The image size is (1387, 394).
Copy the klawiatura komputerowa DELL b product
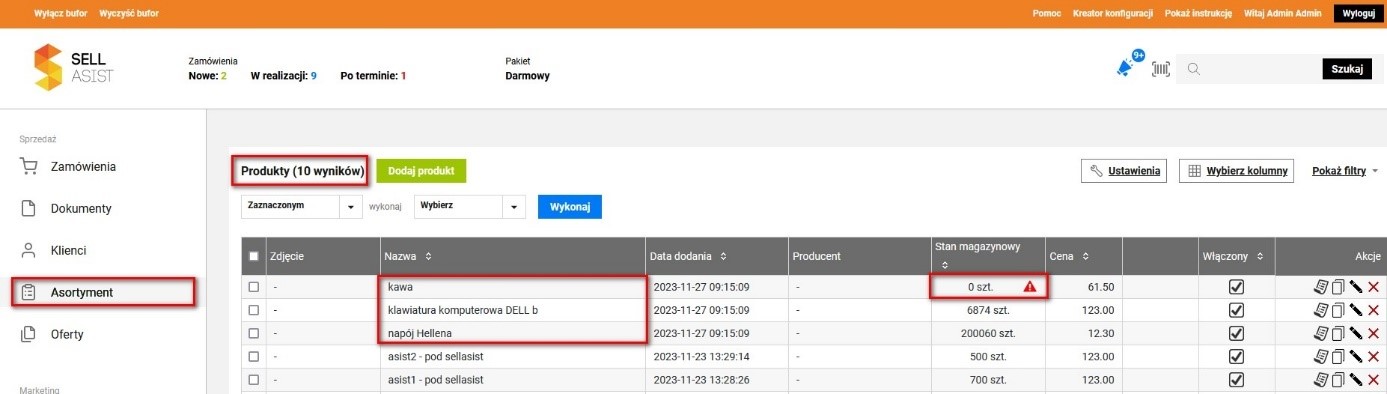tap(1338, 310)
